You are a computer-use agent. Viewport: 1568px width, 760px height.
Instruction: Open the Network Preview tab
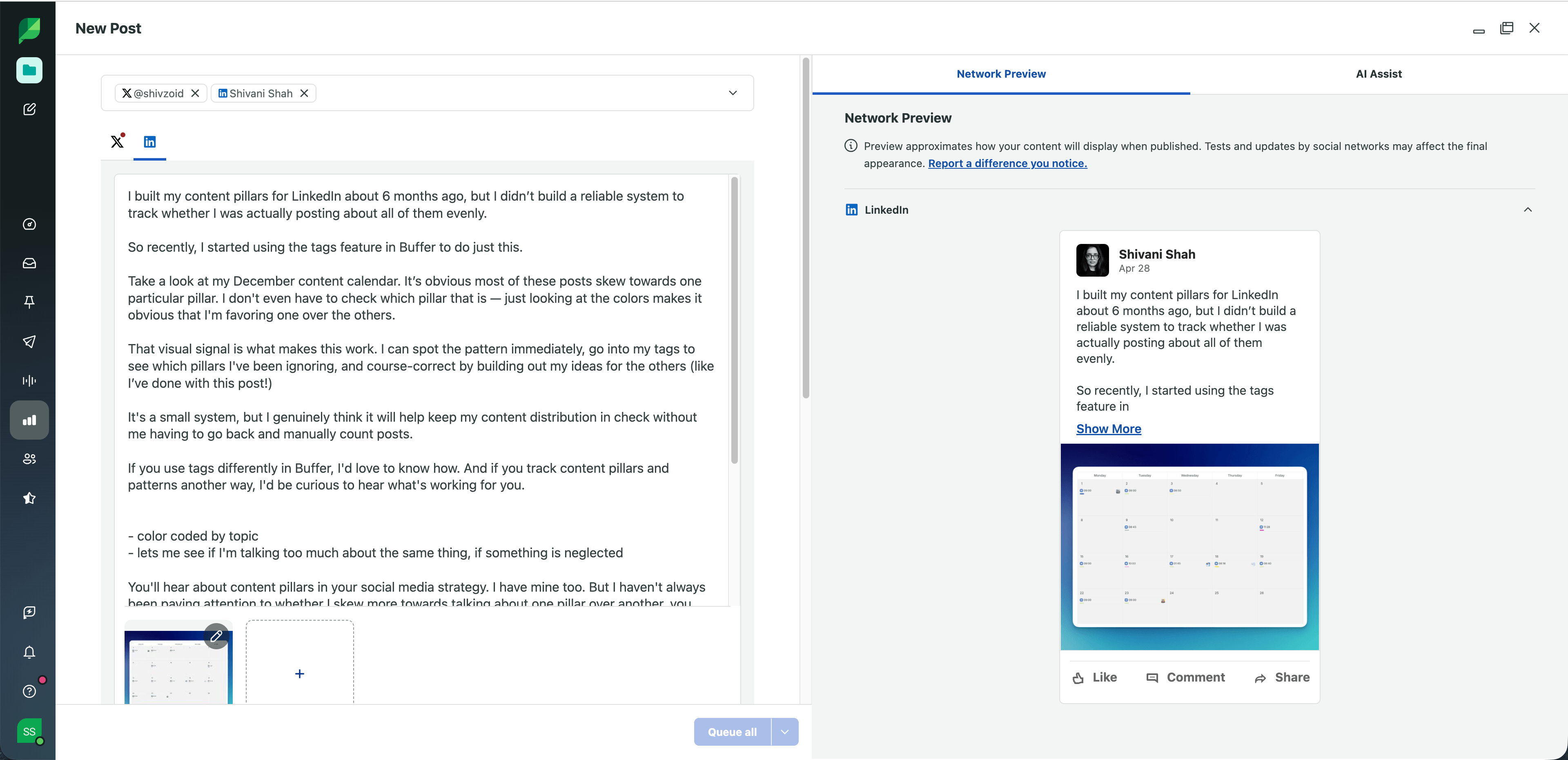click(x=1001, y=74)
